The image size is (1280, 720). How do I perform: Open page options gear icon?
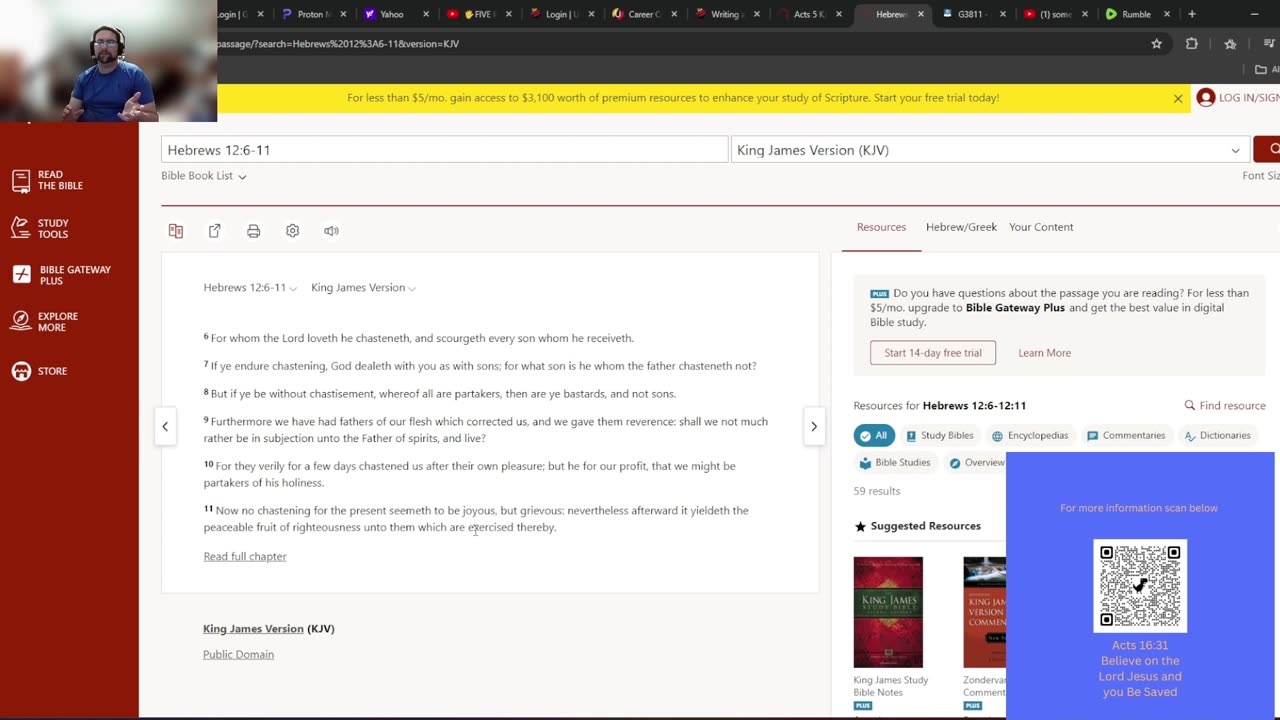coord(292,231)
